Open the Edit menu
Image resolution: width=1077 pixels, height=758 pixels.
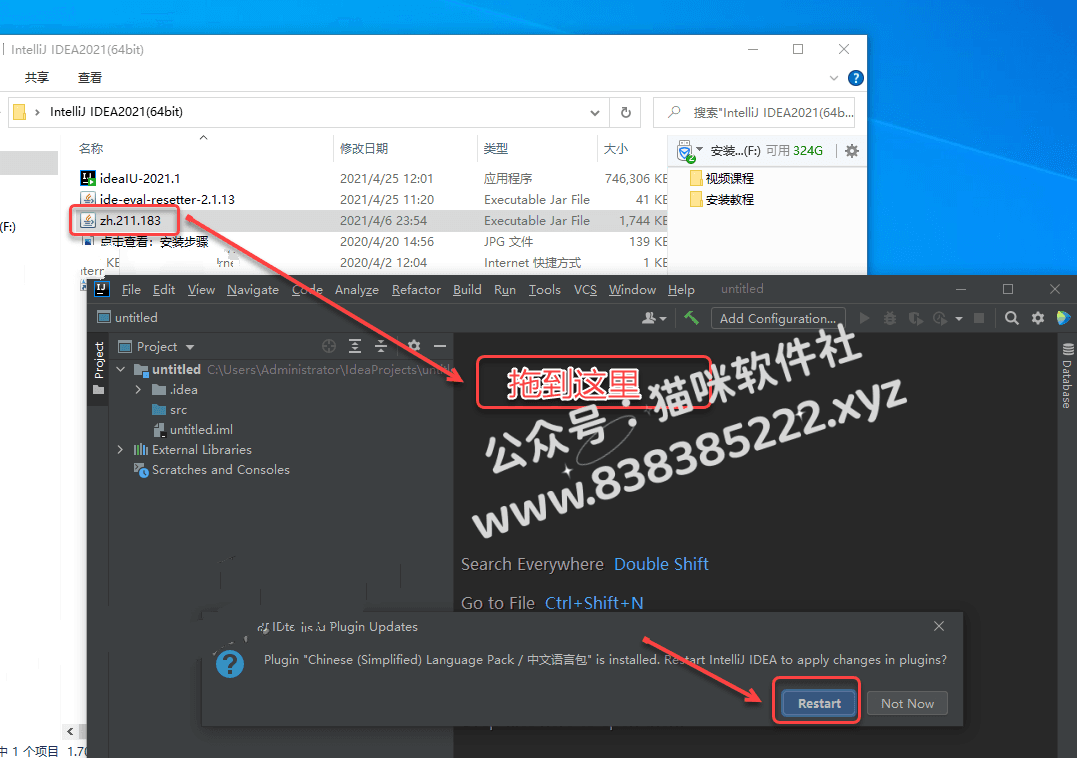(x=163, y=290)
